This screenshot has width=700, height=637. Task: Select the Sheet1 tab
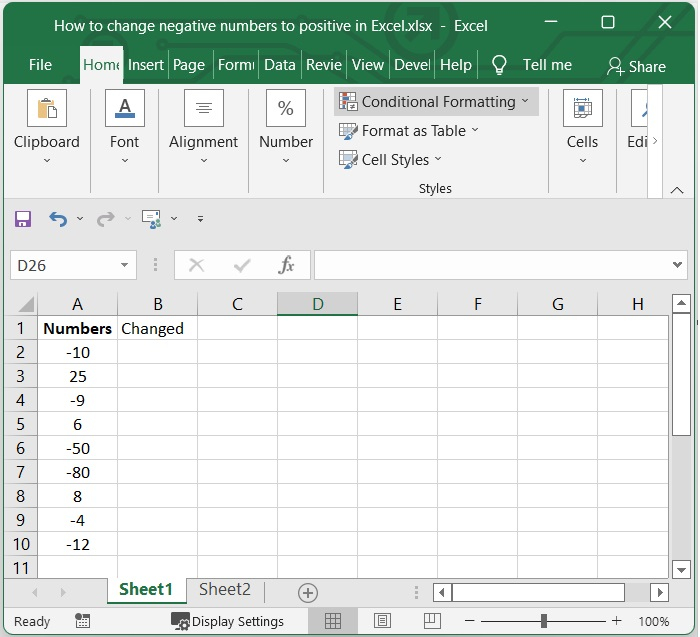click(146, 590)
